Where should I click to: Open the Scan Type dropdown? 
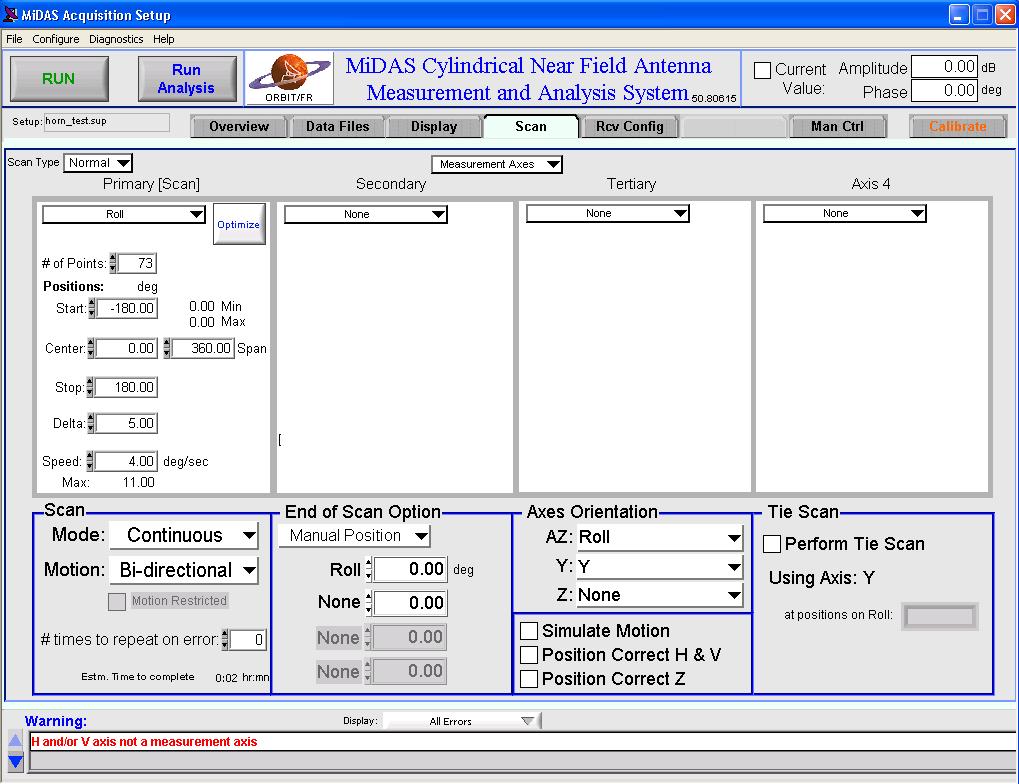pyautogui.click(x=98, y=163)
